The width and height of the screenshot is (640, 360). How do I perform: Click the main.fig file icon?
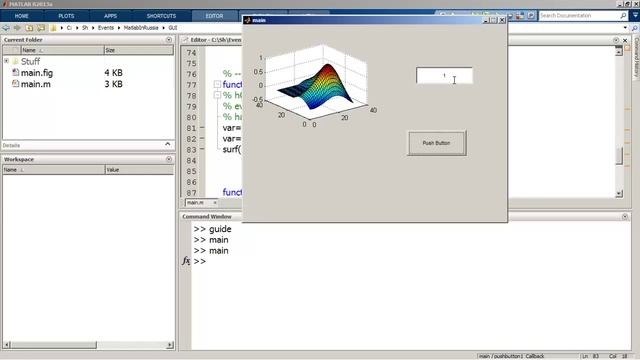(x=16, y=72)
